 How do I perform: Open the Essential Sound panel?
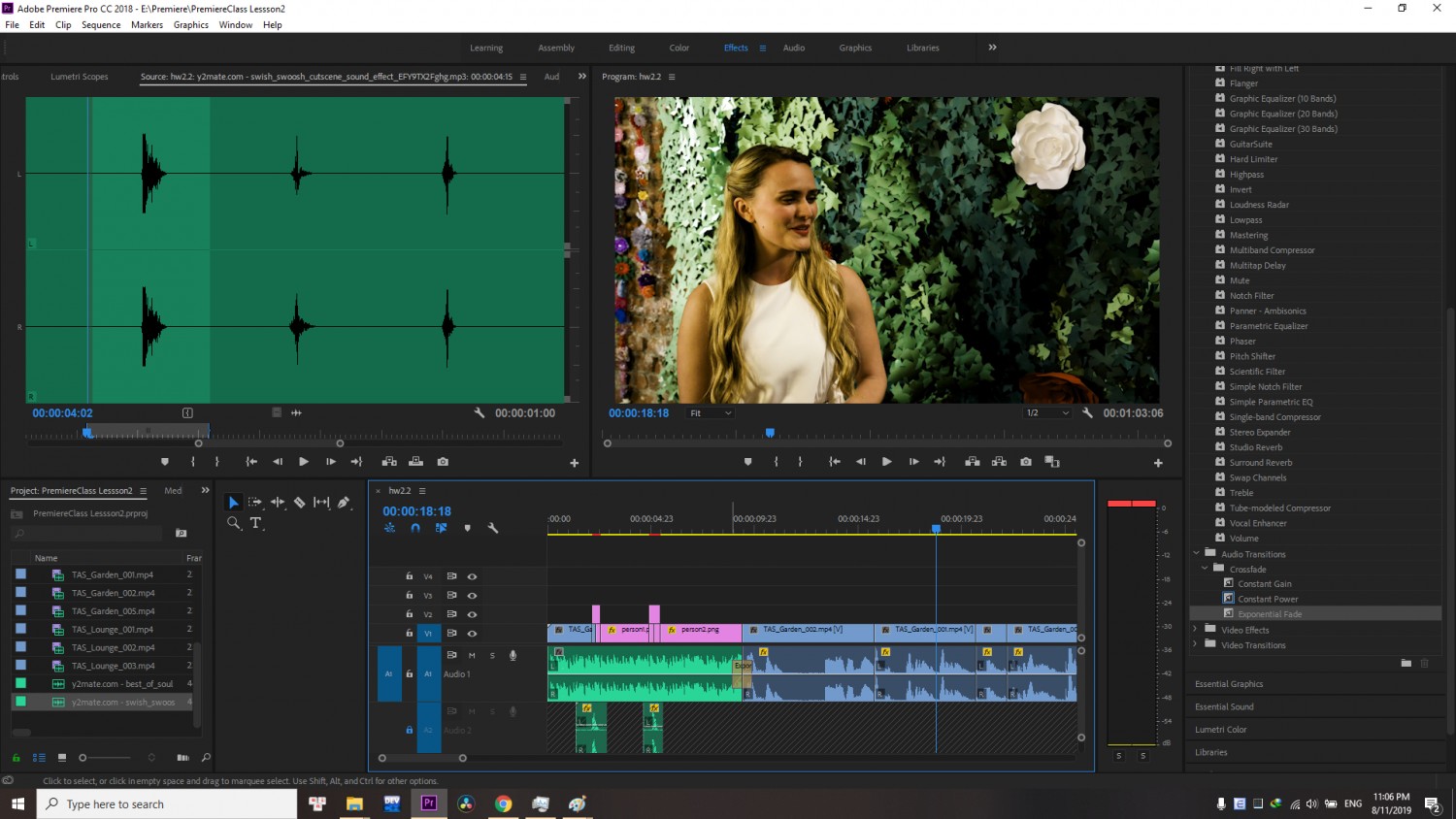click(x=1224, y=706)
